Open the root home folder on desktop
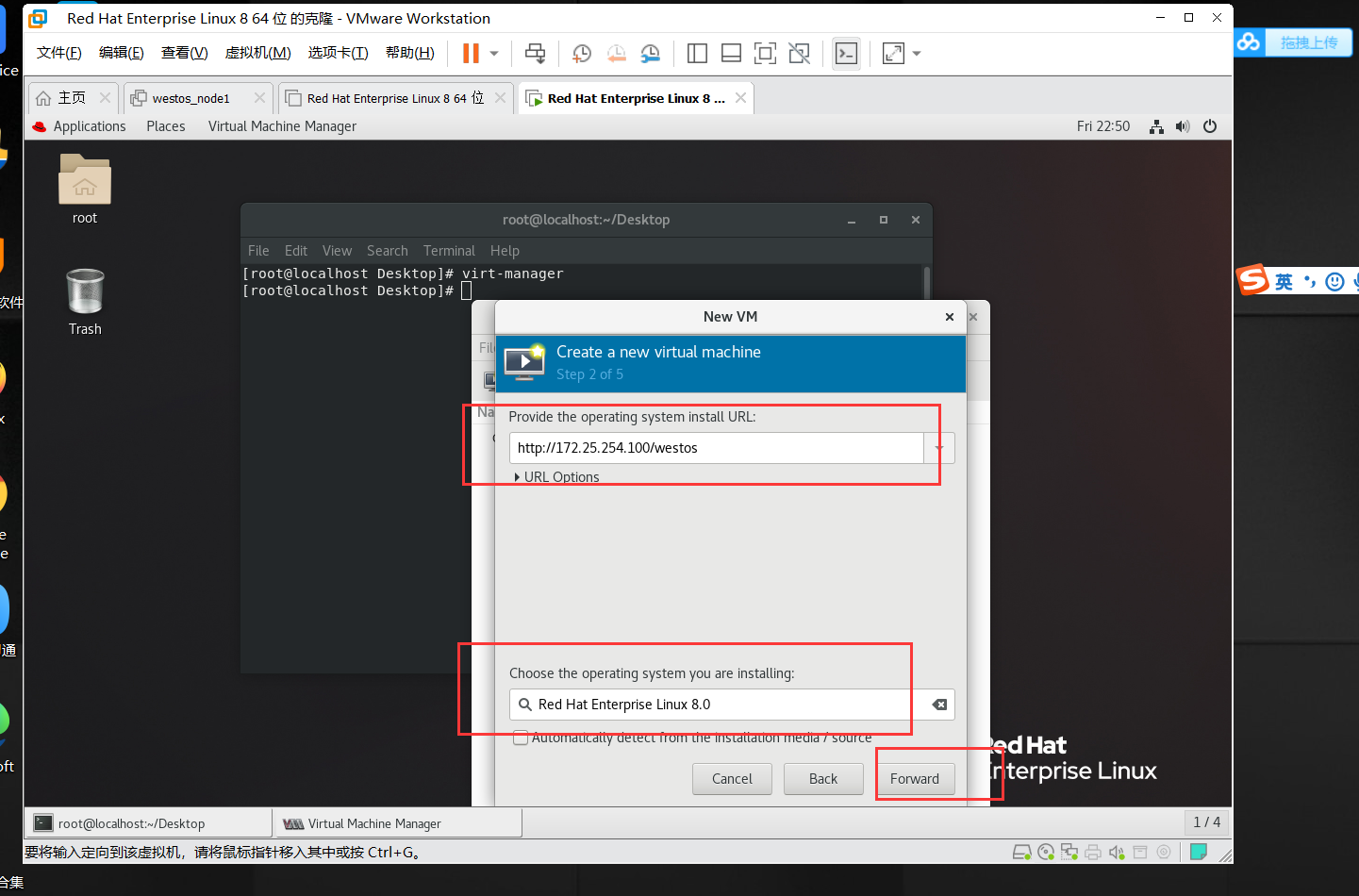 [85, 189]
